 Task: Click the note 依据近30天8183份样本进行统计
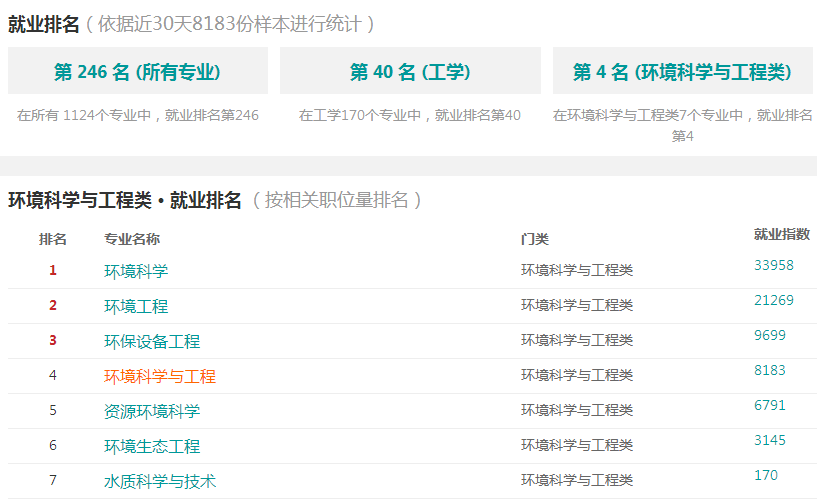[229, 24]
